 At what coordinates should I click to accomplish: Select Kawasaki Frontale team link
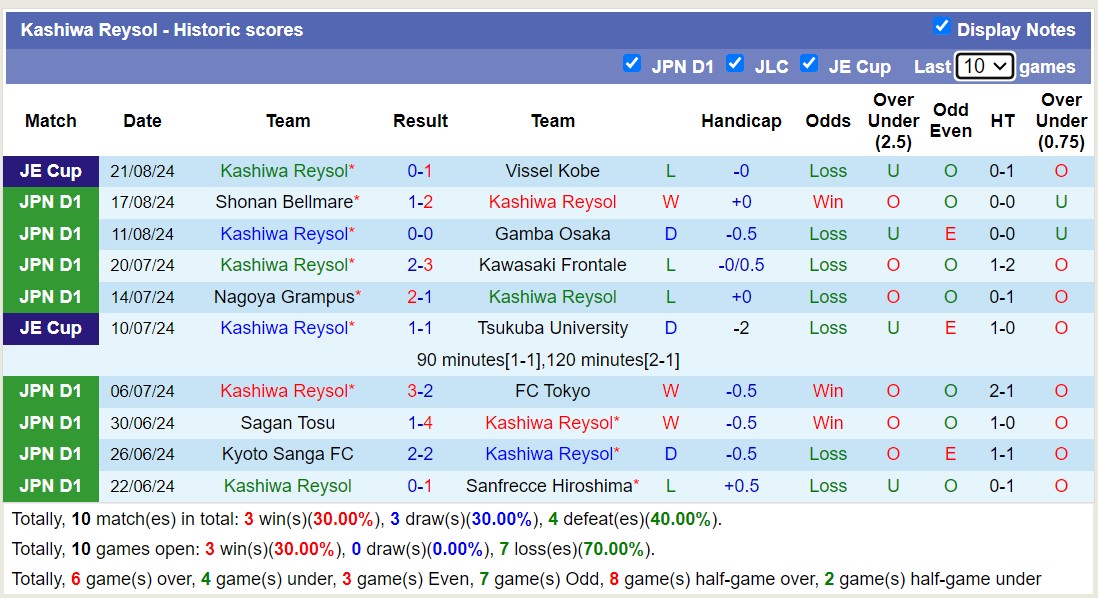coord(552,265)
